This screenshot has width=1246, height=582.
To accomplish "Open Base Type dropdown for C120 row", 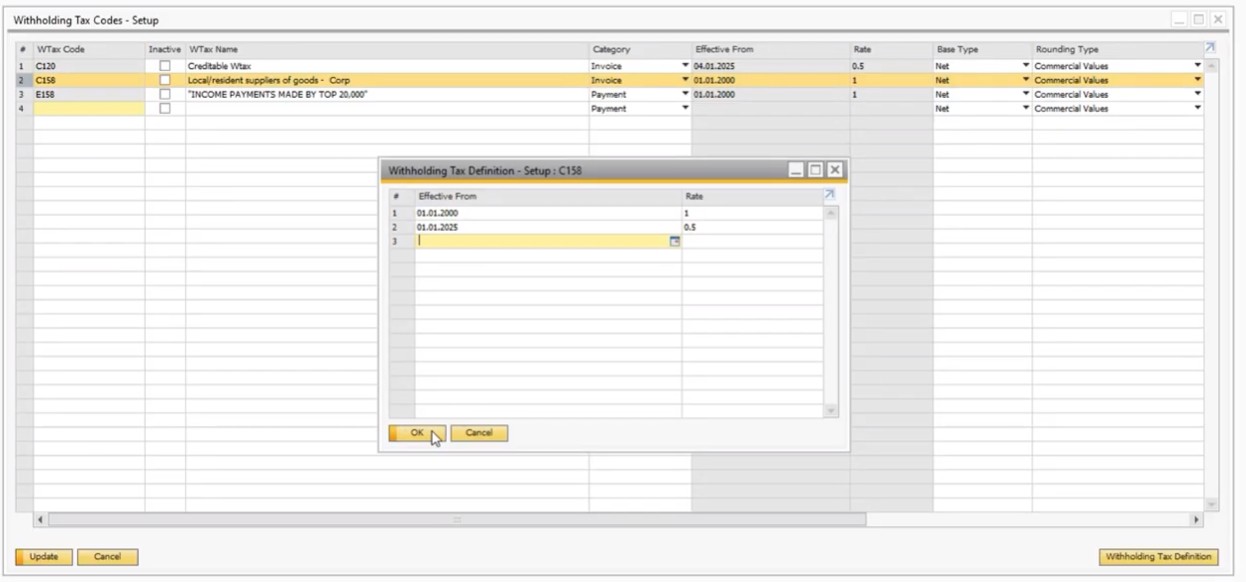I will (1026, 66).
